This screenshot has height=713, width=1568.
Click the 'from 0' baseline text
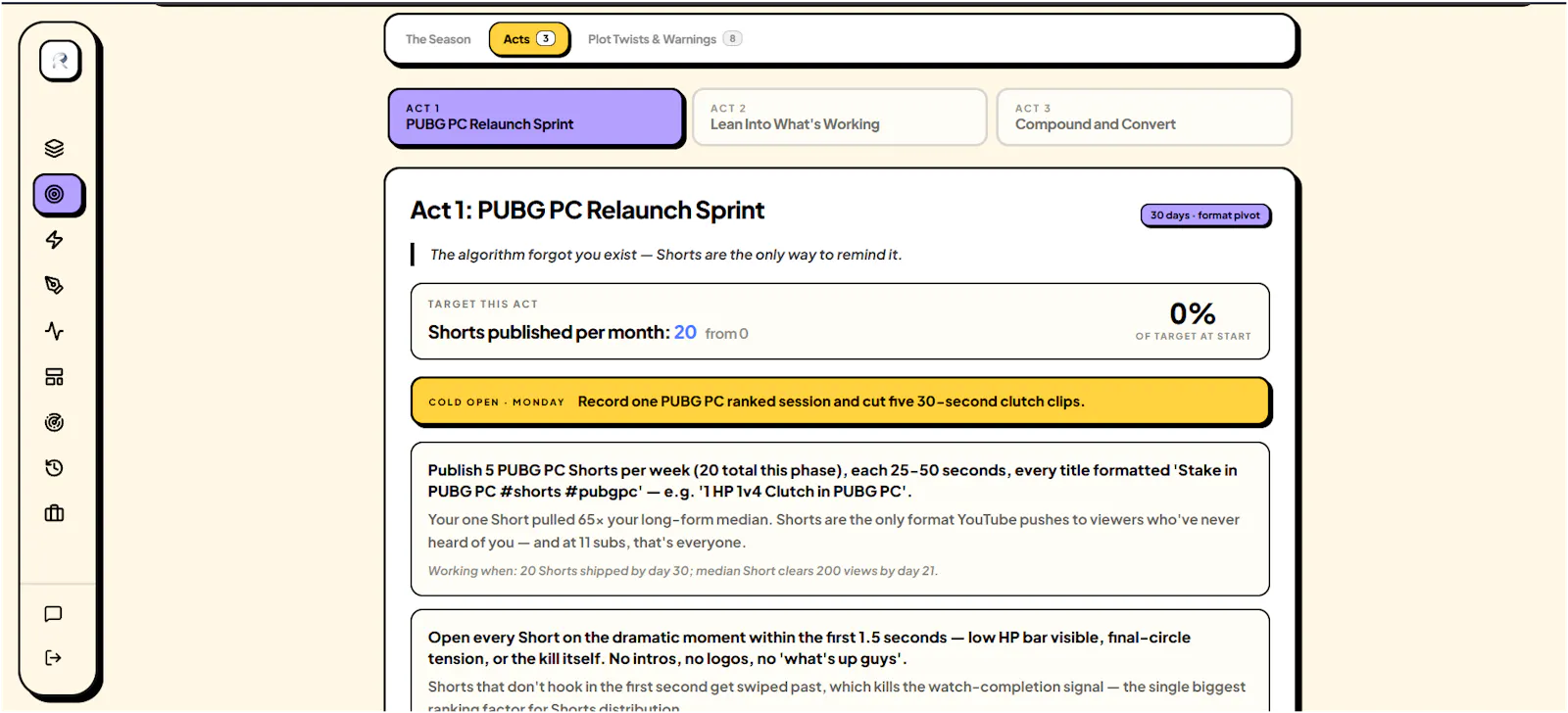coord(726,334)
